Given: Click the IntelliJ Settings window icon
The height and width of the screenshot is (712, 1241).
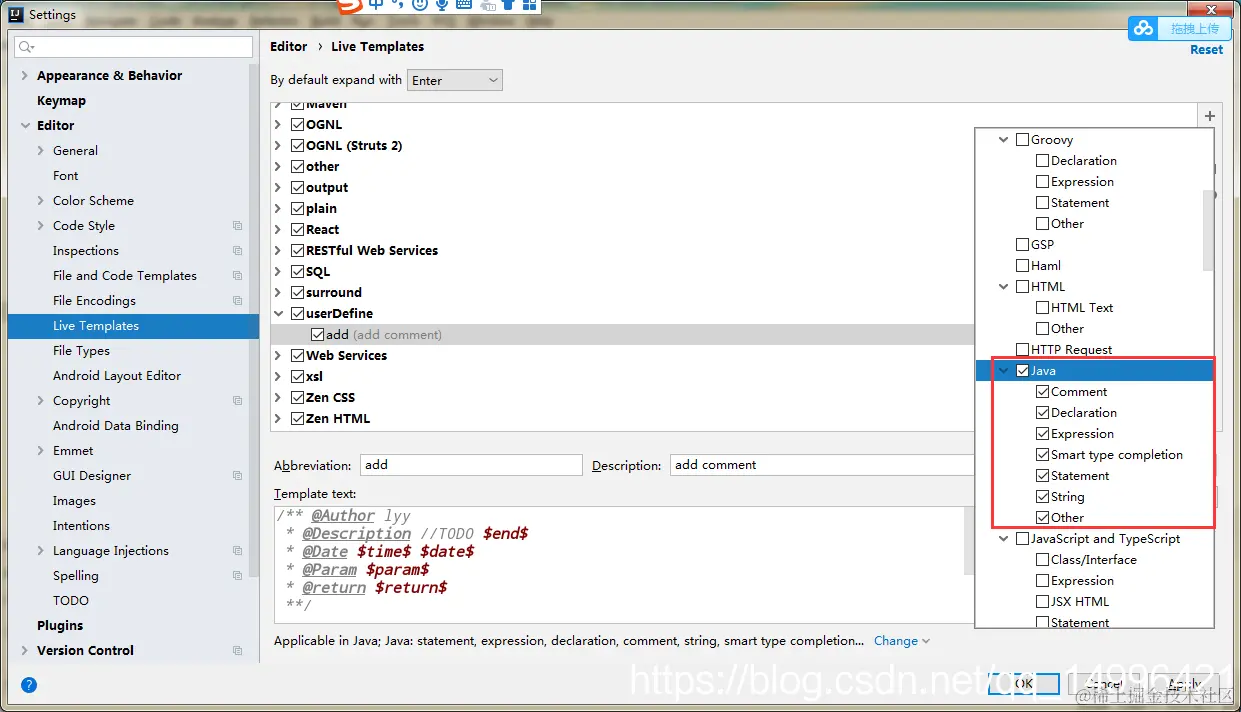Looking at the screenshot, I should 16,14.
